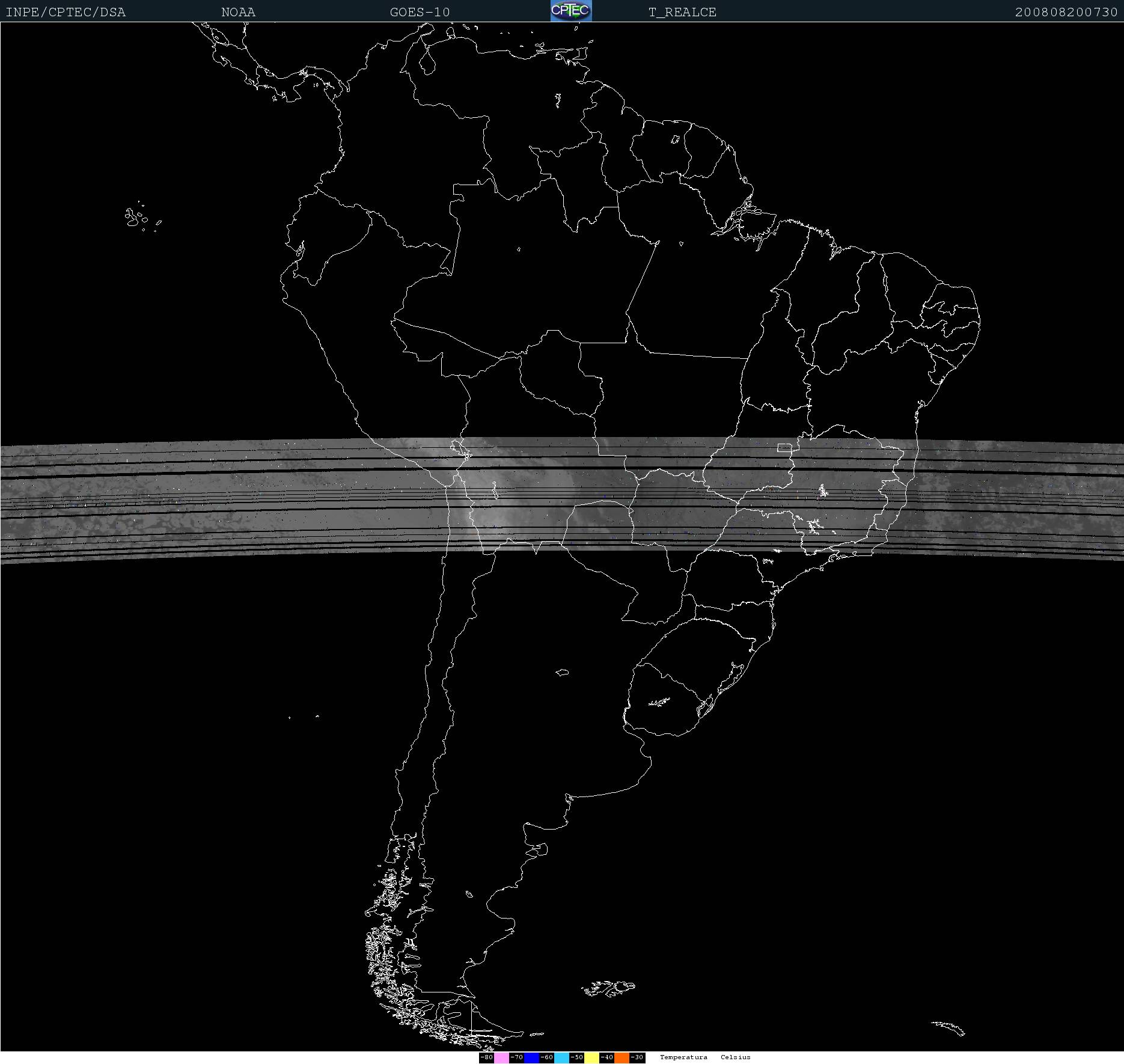Click the pink color swatch in legend
The width and height of the screenshot is (1124, 1064).
(501, 1057)
